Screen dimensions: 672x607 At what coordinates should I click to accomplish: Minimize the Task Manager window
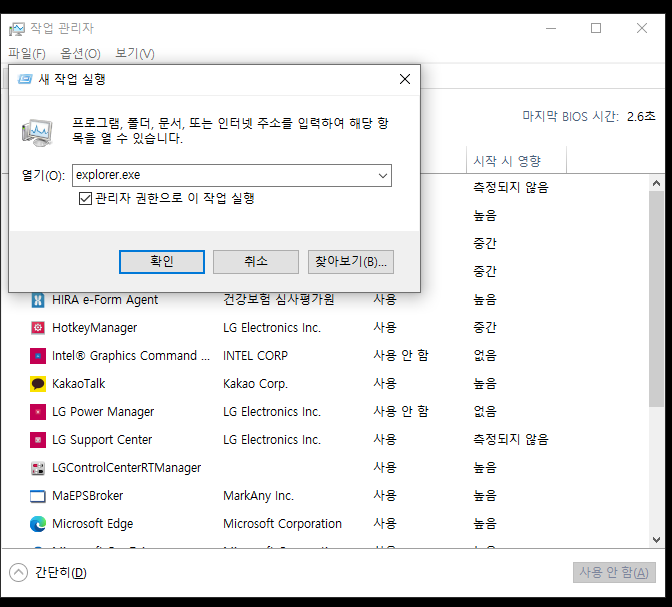pyautogui.click(x=551, y=29)
